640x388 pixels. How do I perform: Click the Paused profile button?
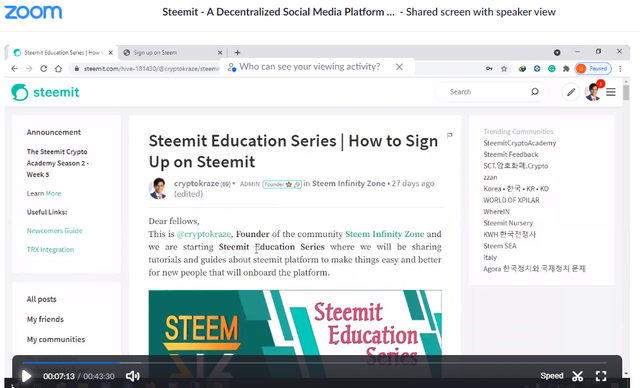(593, 69)
